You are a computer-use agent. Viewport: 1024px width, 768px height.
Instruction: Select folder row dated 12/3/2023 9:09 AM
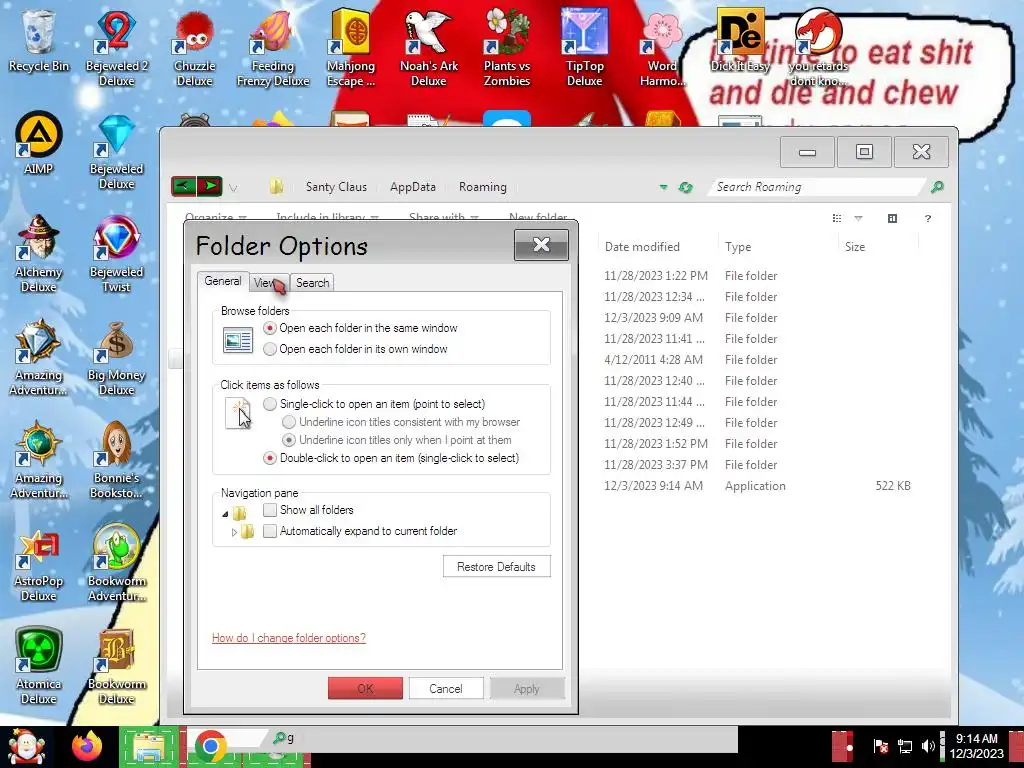(x=758, y=317)
